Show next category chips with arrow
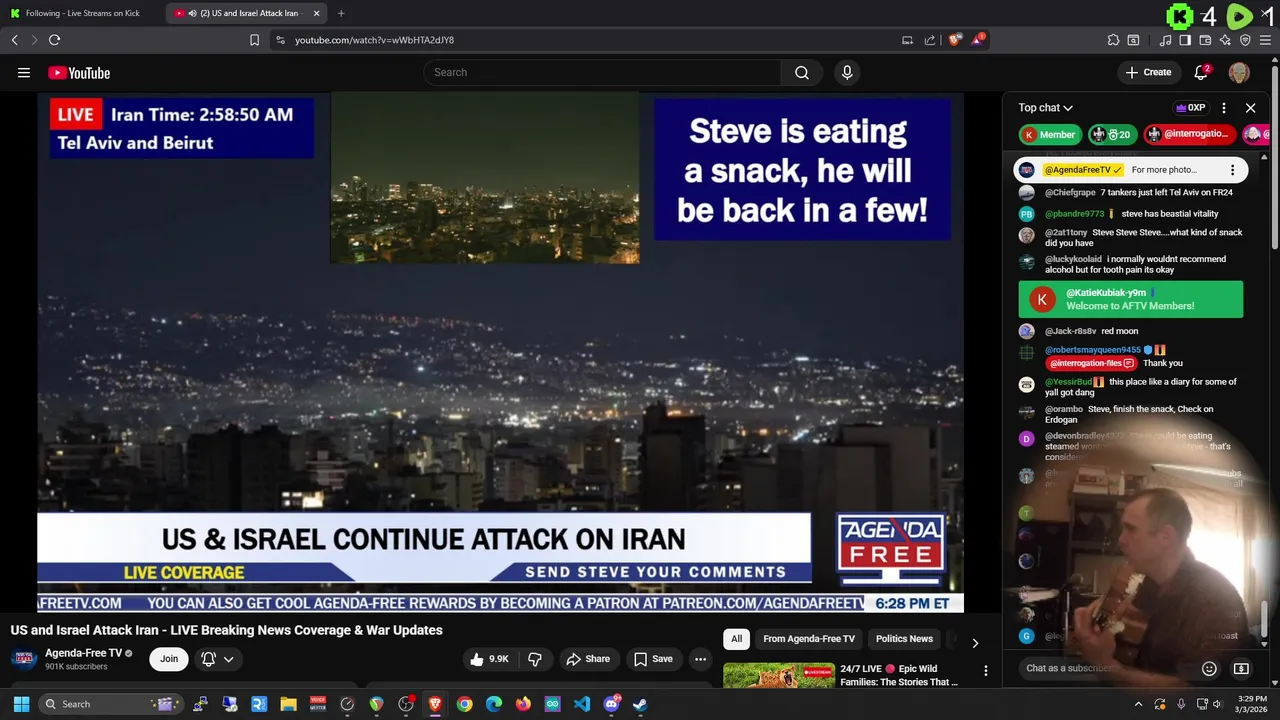This screenshot has width=1280, height=720. [x=975, y=642]
